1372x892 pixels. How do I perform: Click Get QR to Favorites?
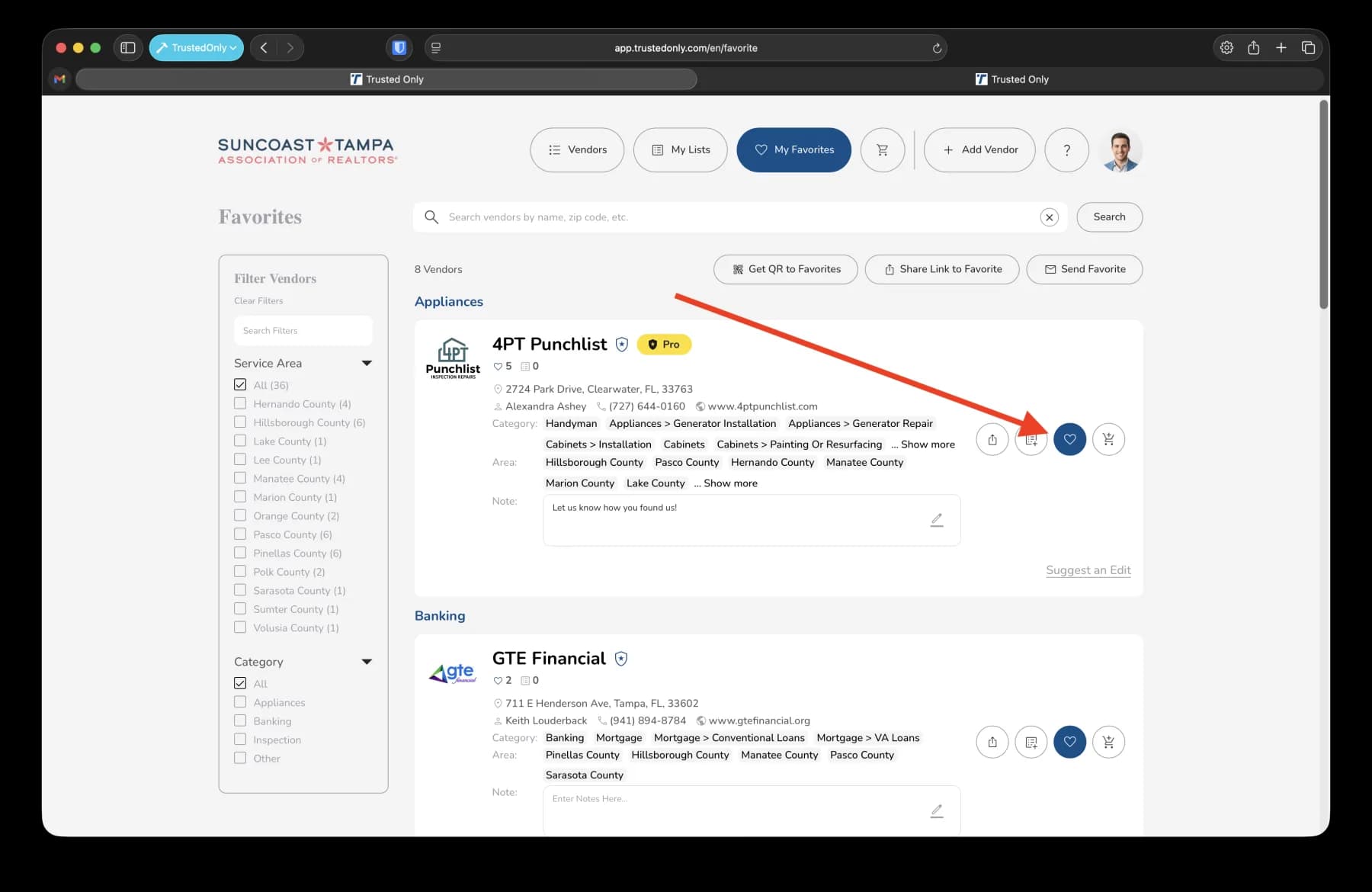786,269
